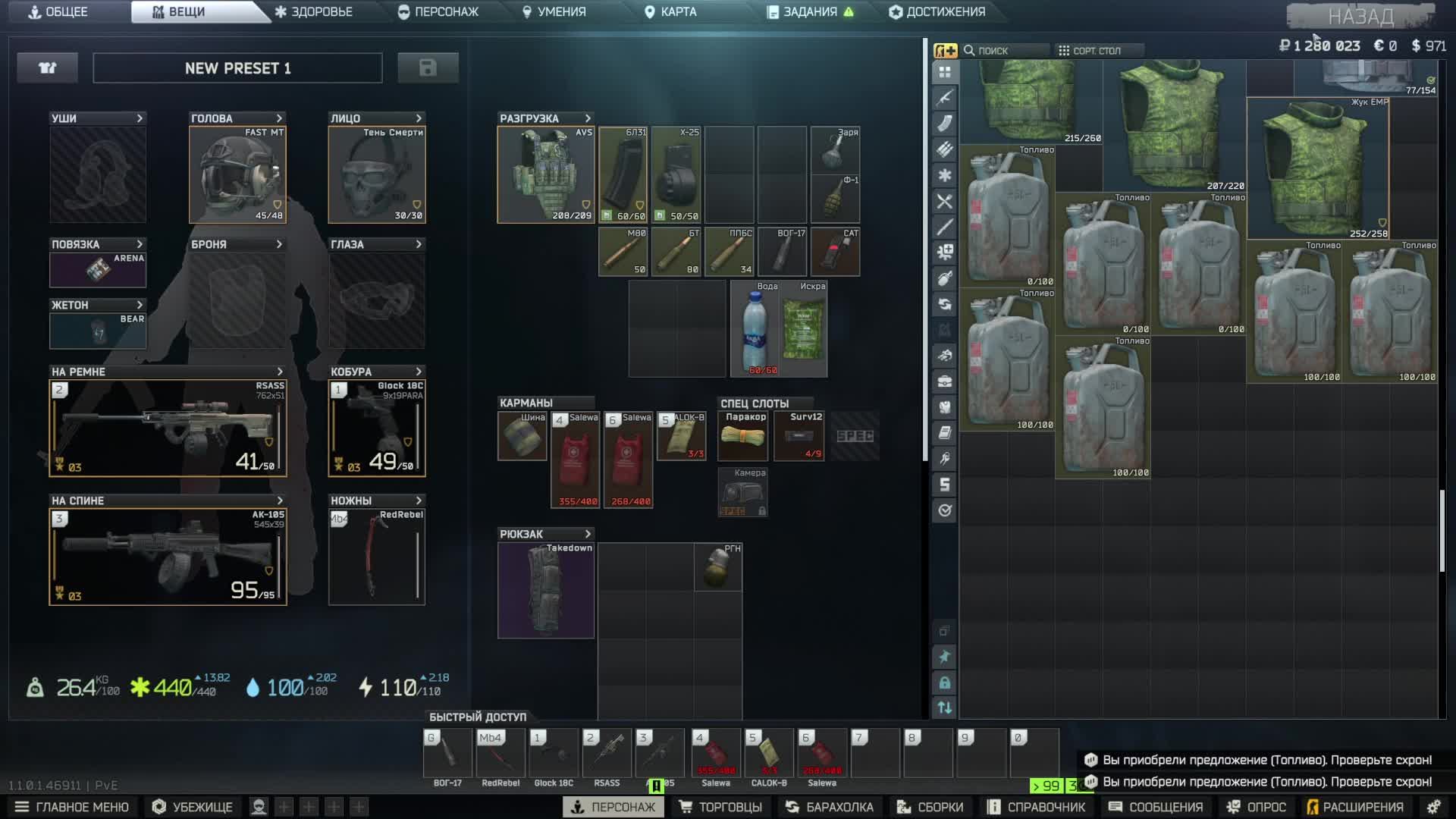Open БАРАХОЛКА flea market button

pyautogui.click(x=830, y=807)
